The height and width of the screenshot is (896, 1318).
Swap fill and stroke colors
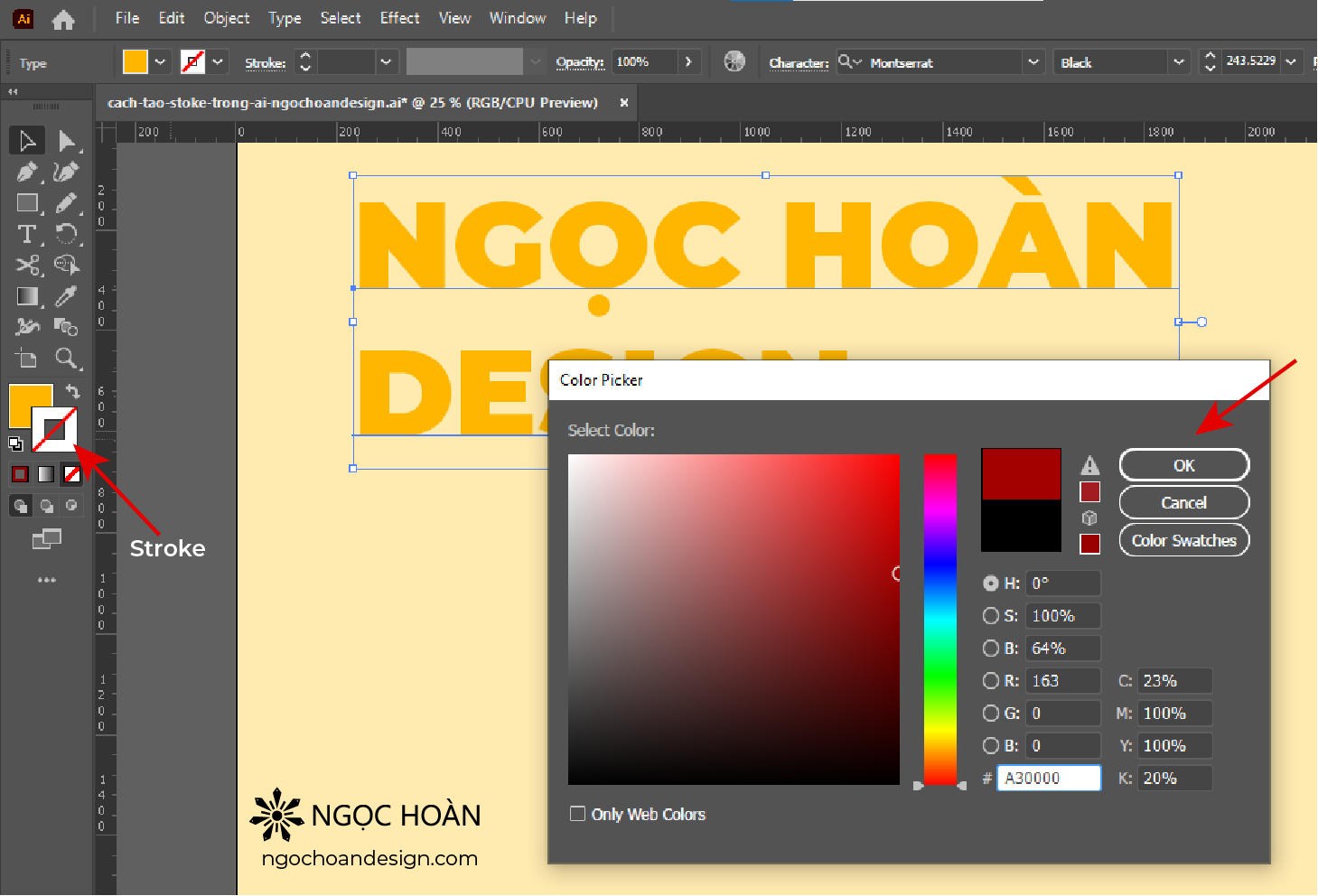72,391
